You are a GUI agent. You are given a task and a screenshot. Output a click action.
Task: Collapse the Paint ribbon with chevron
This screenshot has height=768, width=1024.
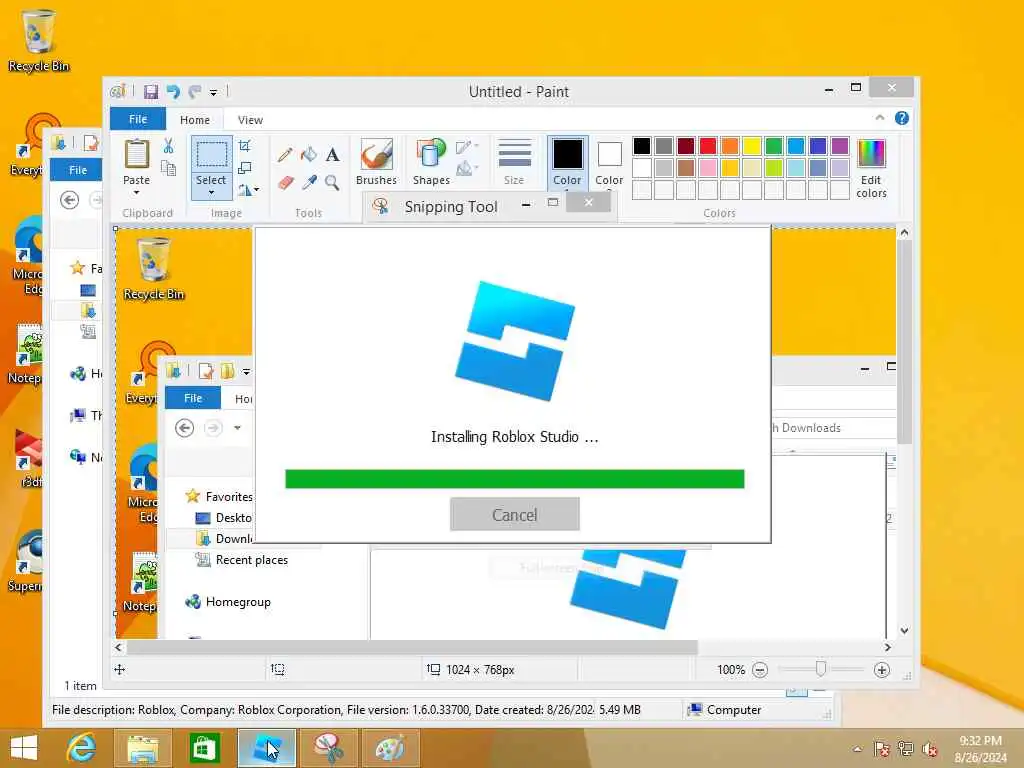click(x=880, y=118)
